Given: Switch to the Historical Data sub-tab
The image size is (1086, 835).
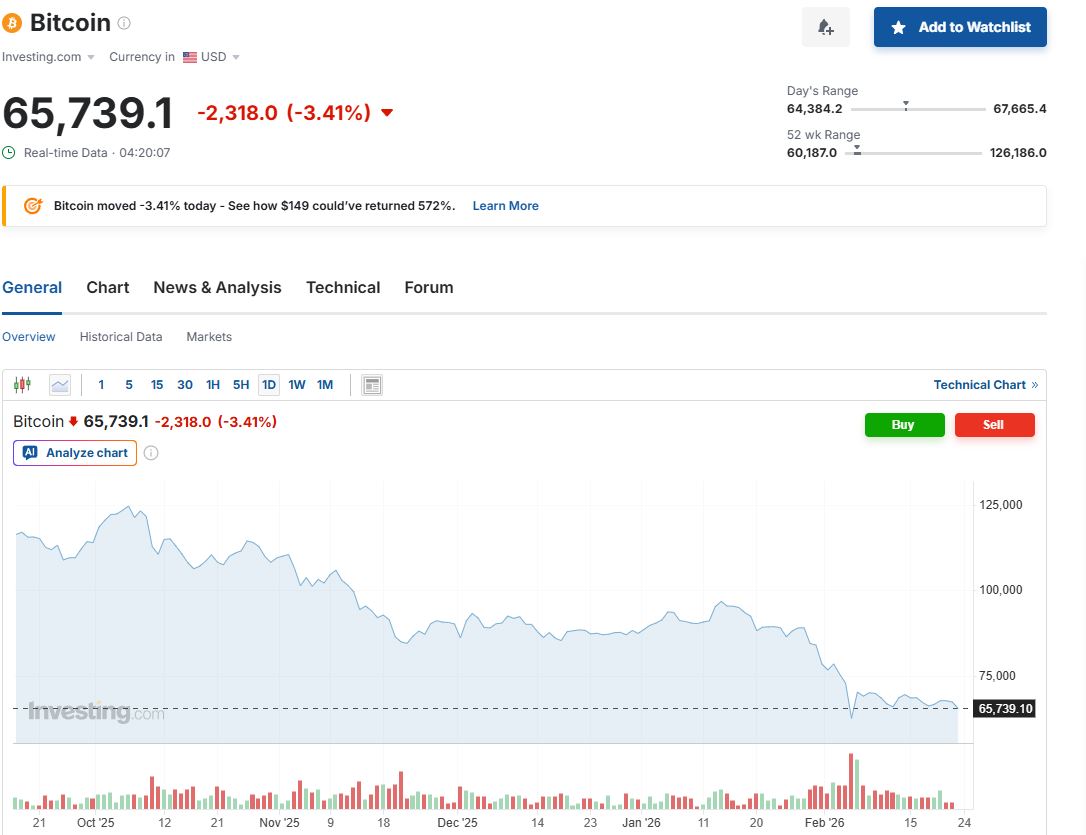Looking at the screenshot, I should click(x=121, y=337).
